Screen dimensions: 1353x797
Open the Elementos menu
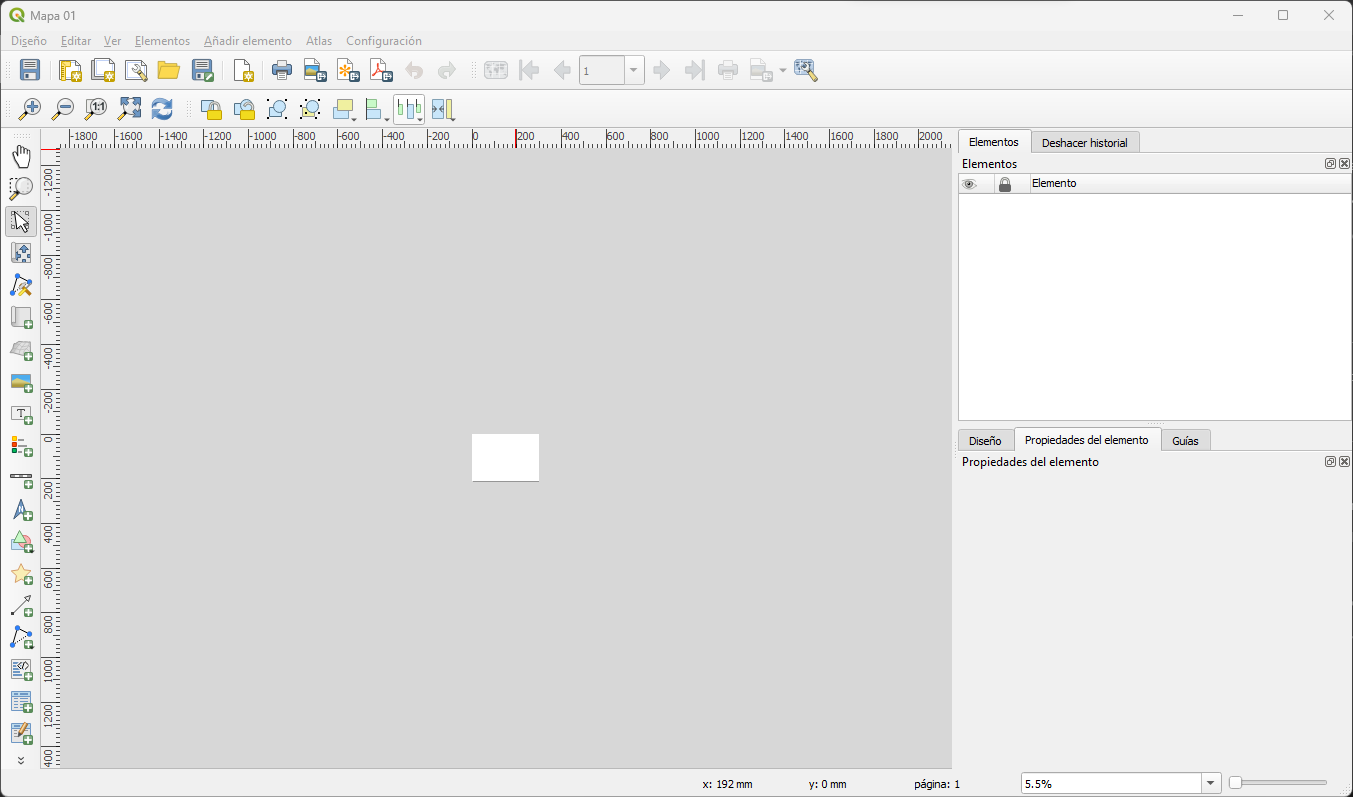coord(162,41)
